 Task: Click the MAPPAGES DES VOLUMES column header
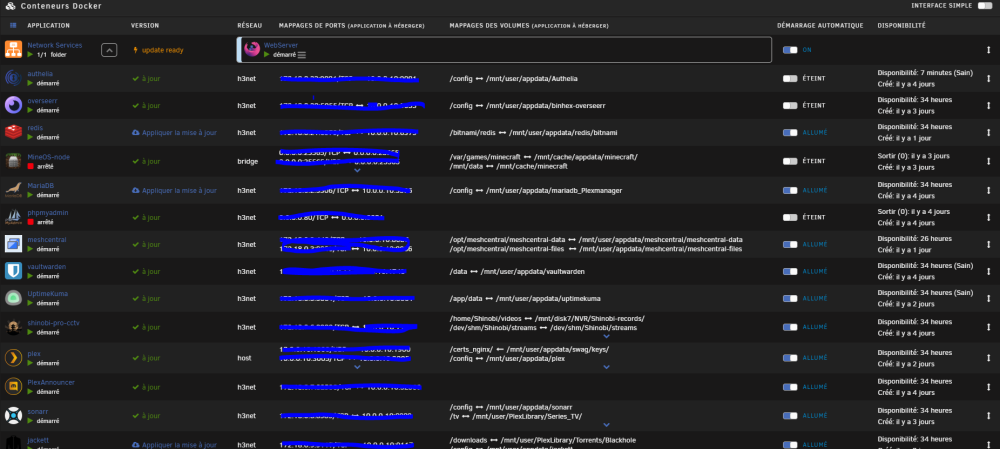point(529,26)
